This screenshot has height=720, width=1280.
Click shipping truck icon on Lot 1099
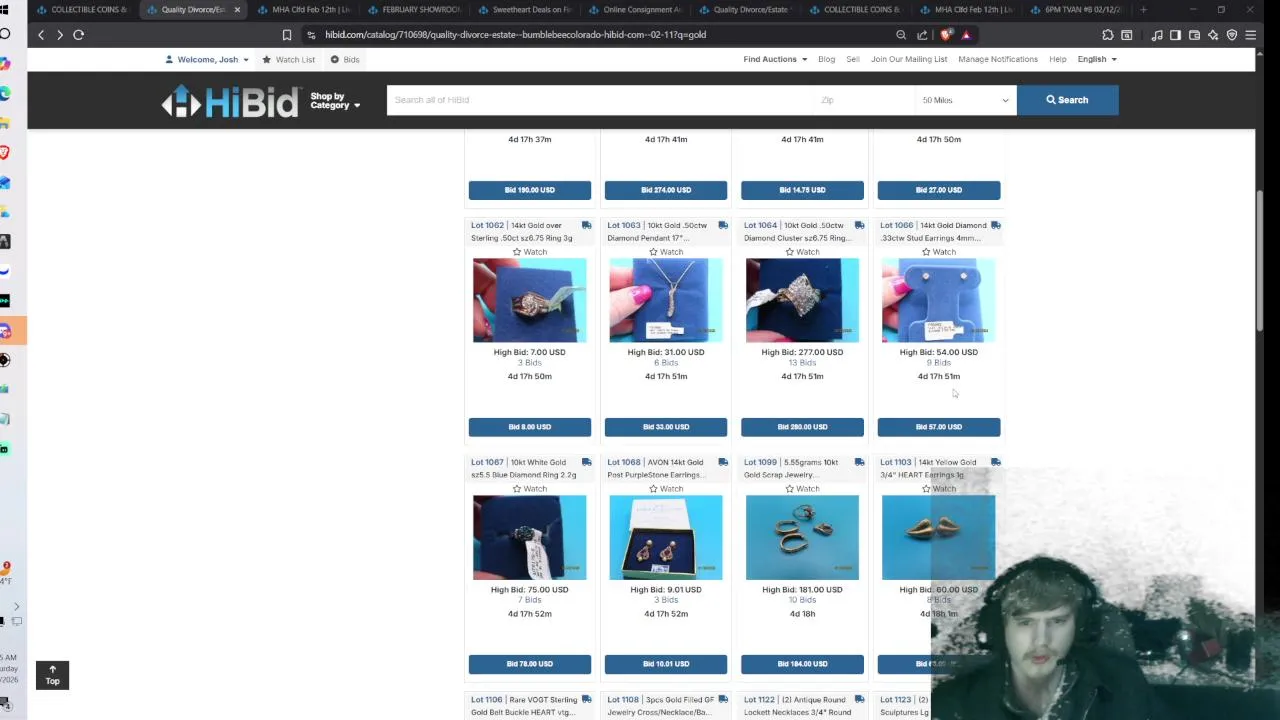[859, 462]
